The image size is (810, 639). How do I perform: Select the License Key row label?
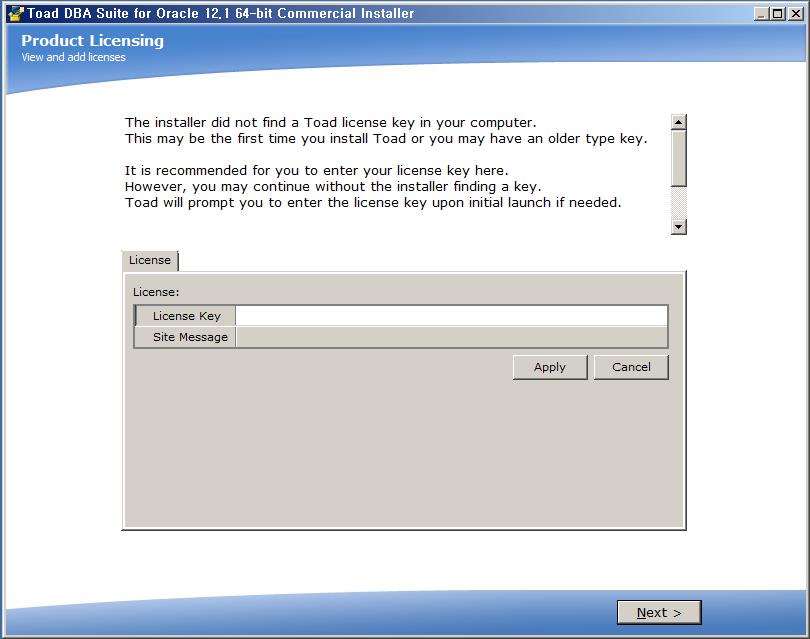pyautogui.click(x=186, y=316)
